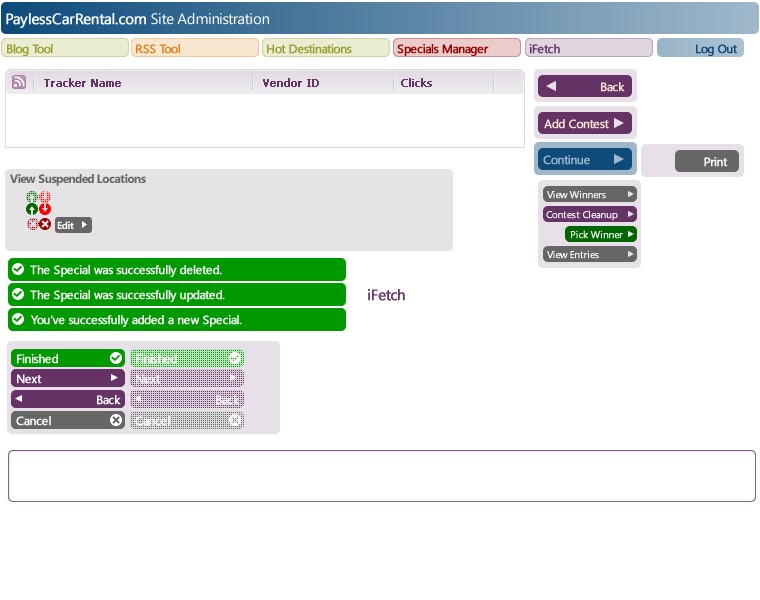Click the solid red move-down arrow icon
Image resolution: width=760 pixels, height=600 pixels.
point(45,209)
